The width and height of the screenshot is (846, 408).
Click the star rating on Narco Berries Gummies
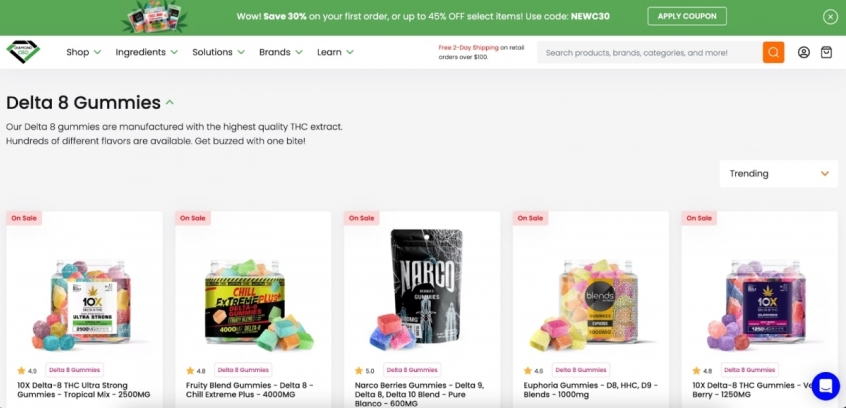click(x=365, y=371)
